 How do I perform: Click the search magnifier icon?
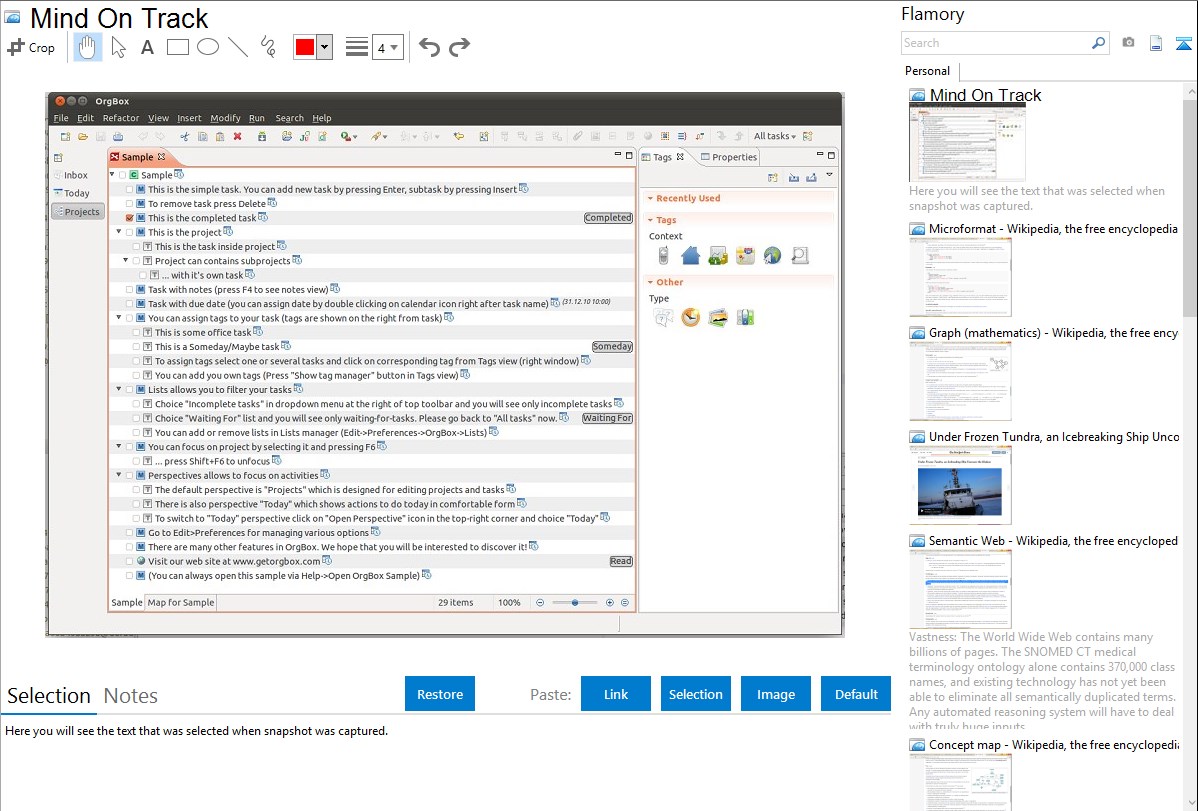pos(1098,43)
